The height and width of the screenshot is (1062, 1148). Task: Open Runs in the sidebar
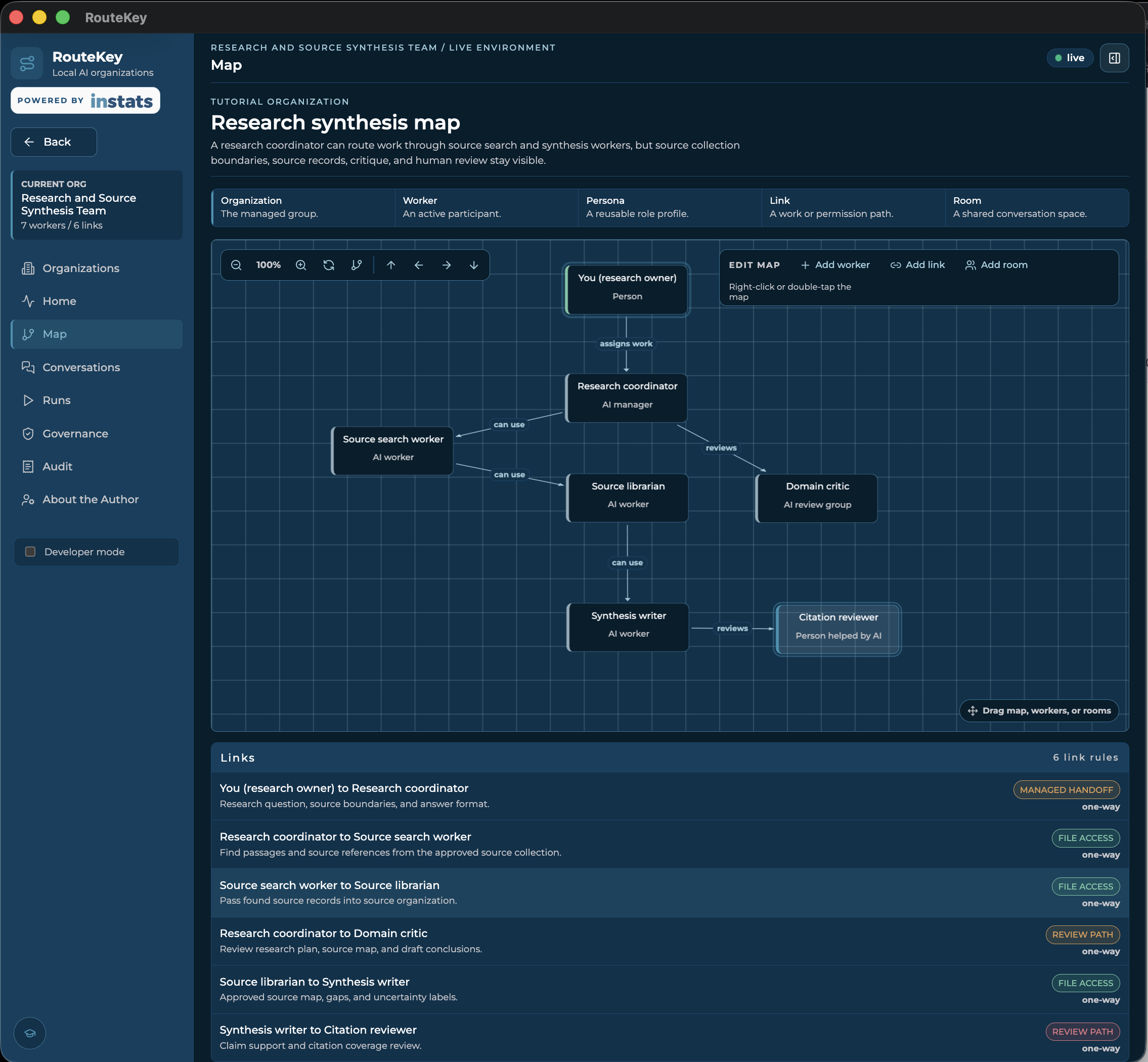tap(97, 401)
